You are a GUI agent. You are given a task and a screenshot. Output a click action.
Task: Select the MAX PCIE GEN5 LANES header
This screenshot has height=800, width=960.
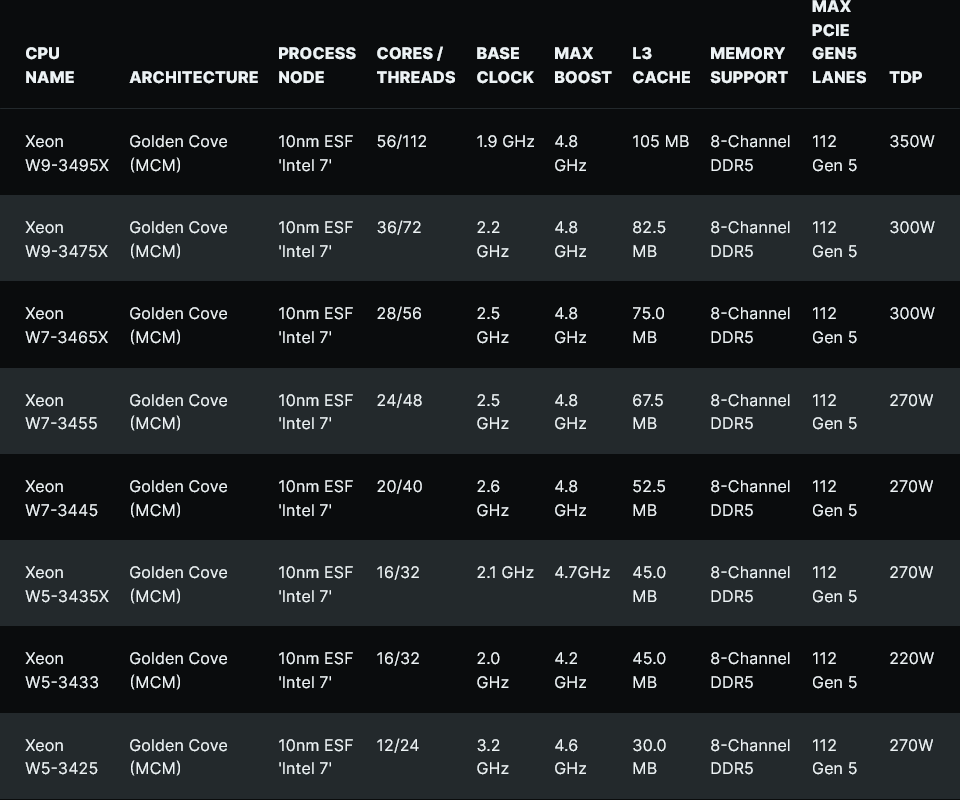[838, 42]
